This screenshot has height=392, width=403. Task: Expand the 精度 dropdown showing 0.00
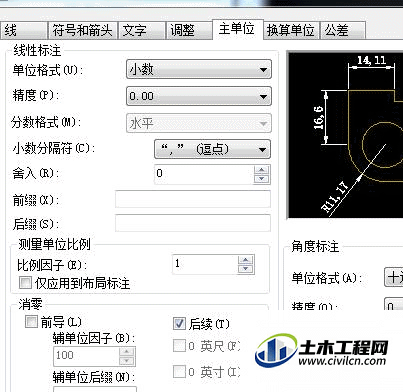pos(199,96)
